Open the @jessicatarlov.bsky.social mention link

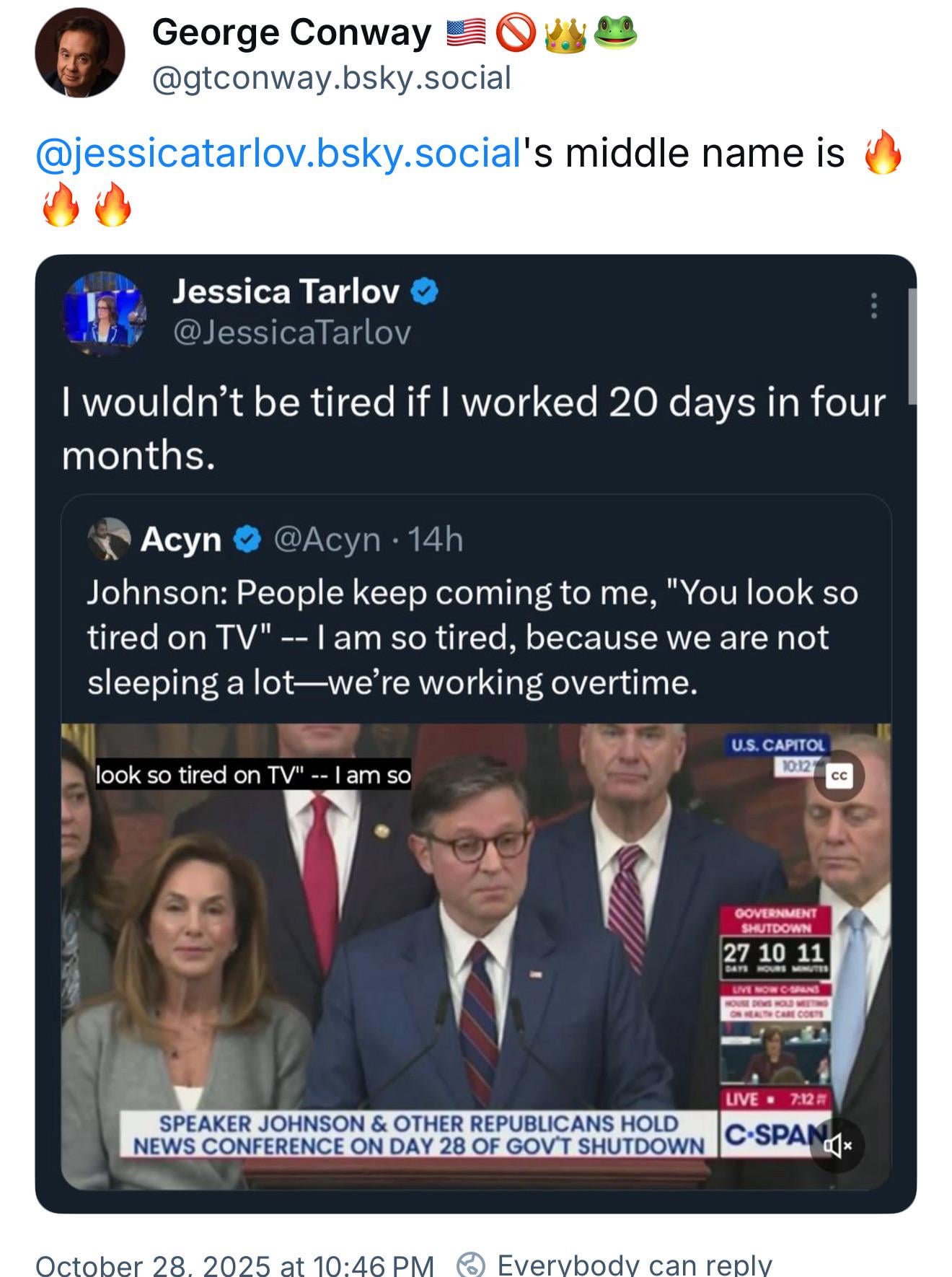click(278, 153)
